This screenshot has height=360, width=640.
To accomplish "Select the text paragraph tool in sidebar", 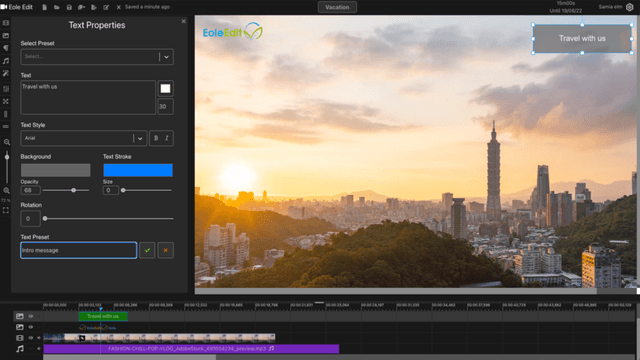I will coord(6,48).
